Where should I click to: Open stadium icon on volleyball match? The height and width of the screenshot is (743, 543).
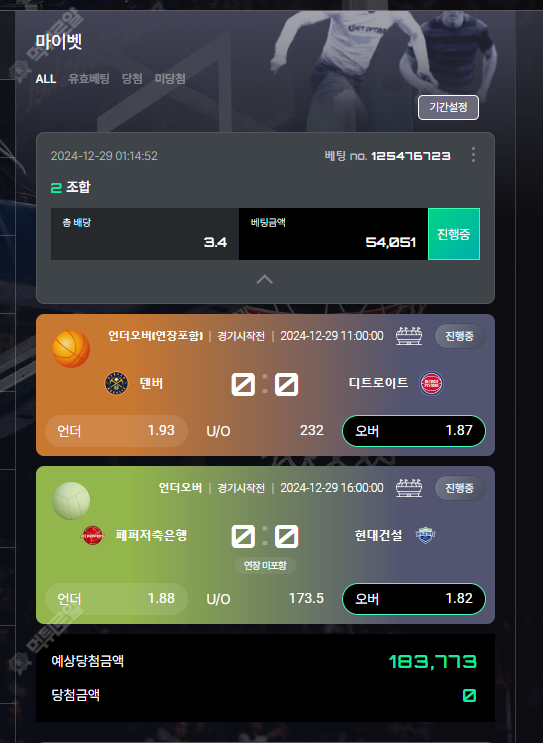tap(409, 488)
